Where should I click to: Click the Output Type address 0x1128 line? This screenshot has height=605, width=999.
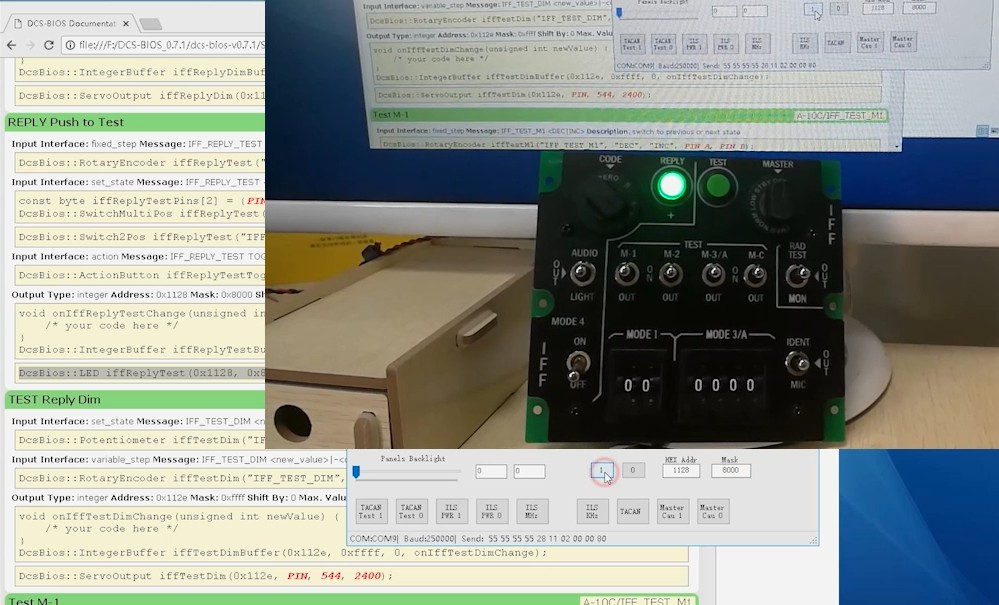tap(138, 295)
